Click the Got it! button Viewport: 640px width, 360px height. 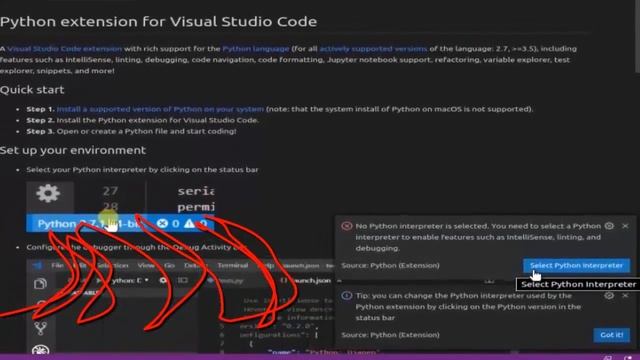click(x=611, y=335)
